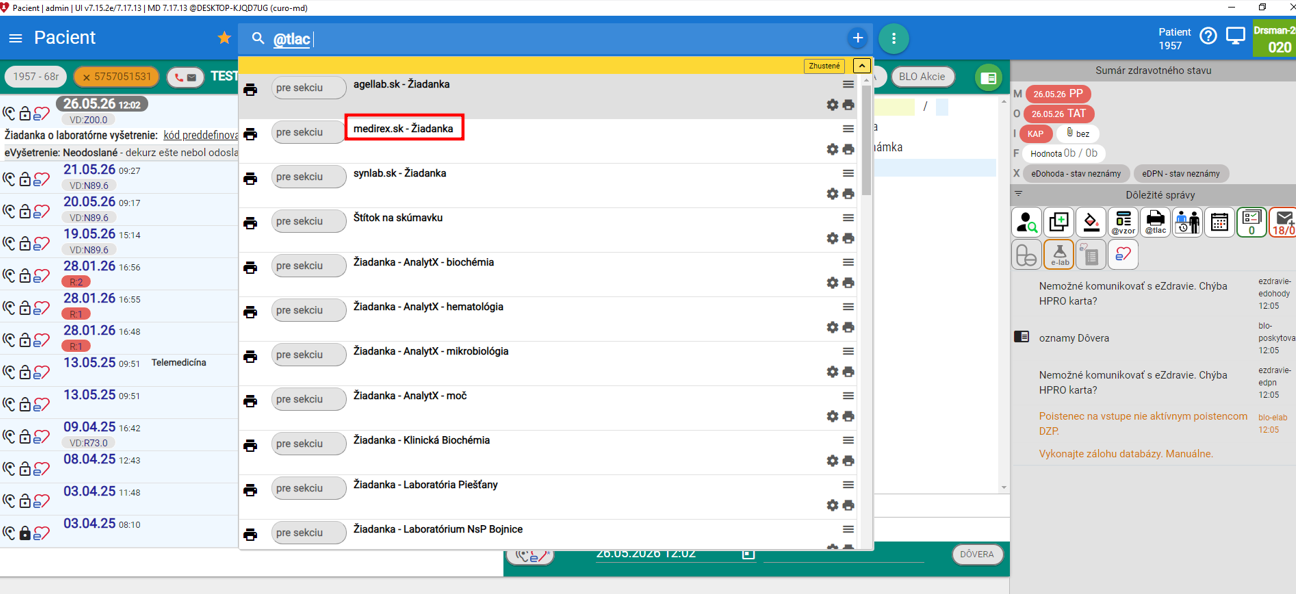Click the search magnifier icon
This screenshot has height=594, width=1296.
click(258, 38)
